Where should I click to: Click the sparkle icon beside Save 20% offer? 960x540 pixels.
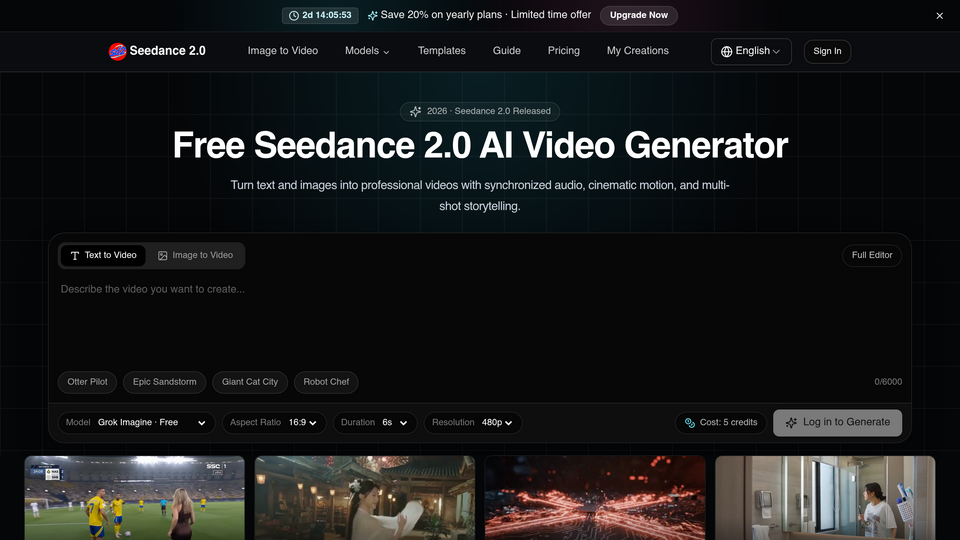click(x=372, y=15)
